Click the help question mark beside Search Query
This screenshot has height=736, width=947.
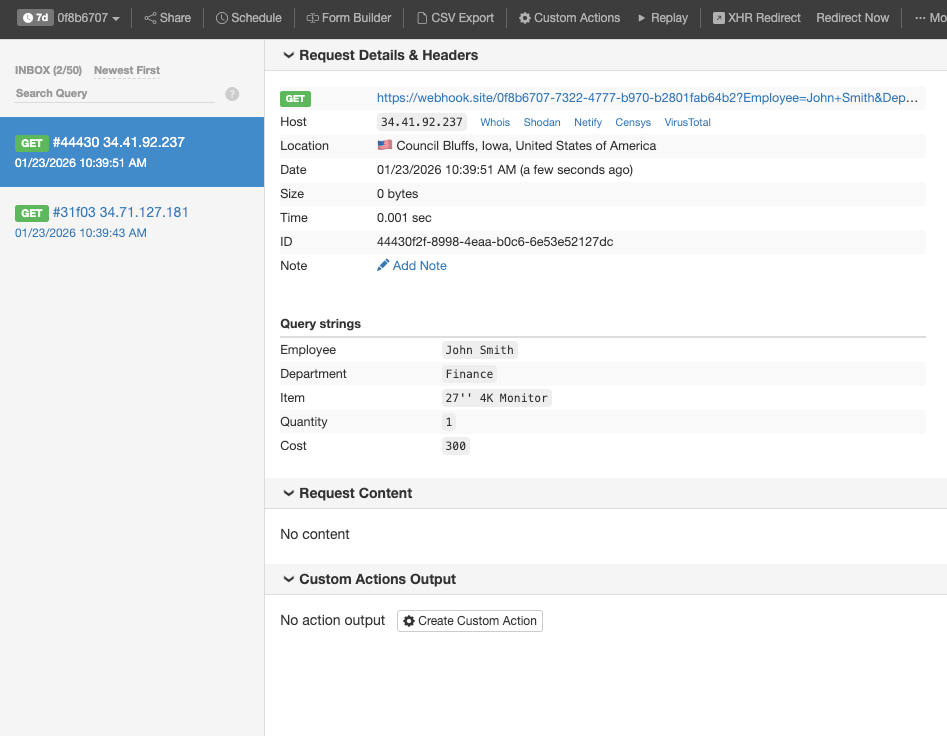[232, 93]
